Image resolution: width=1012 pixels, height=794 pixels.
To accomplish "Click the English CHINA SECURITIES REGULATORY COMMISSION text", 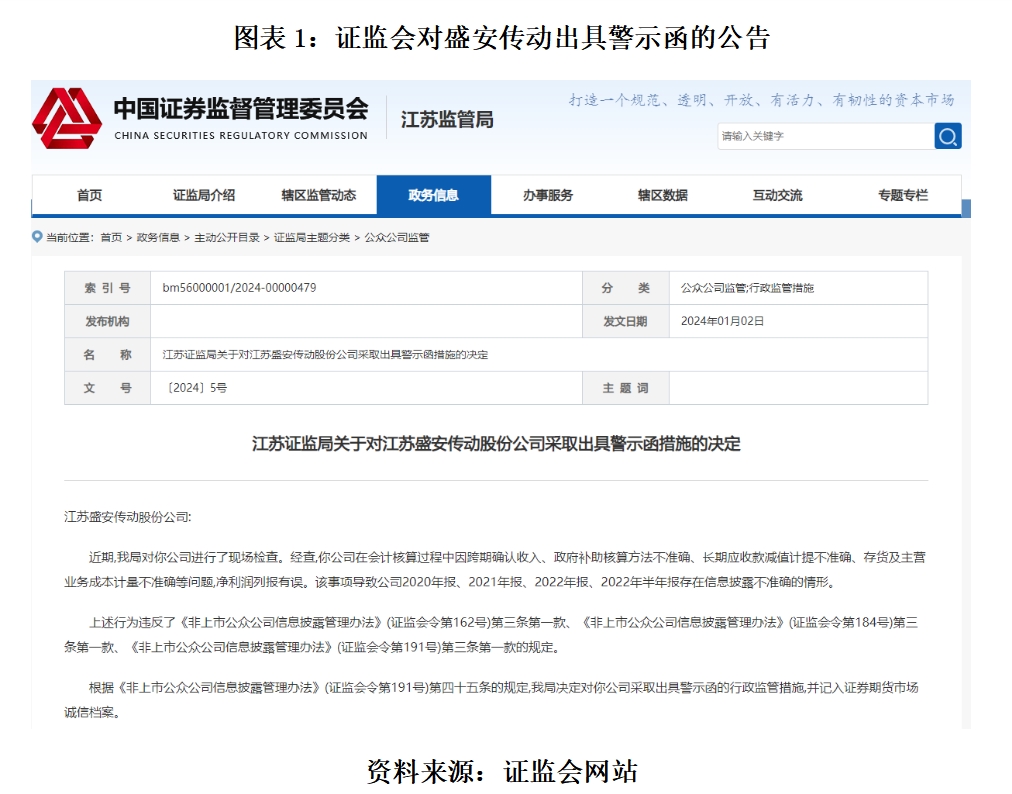I will pos(241,136).
